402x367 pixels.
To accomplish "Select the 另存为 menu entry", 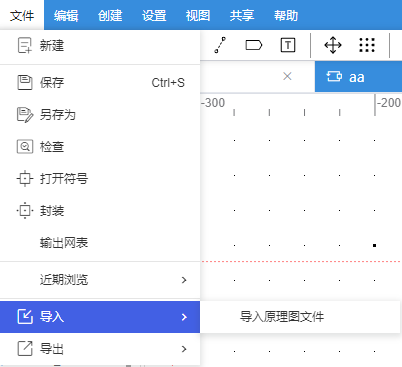I will [x=100, y=115].
